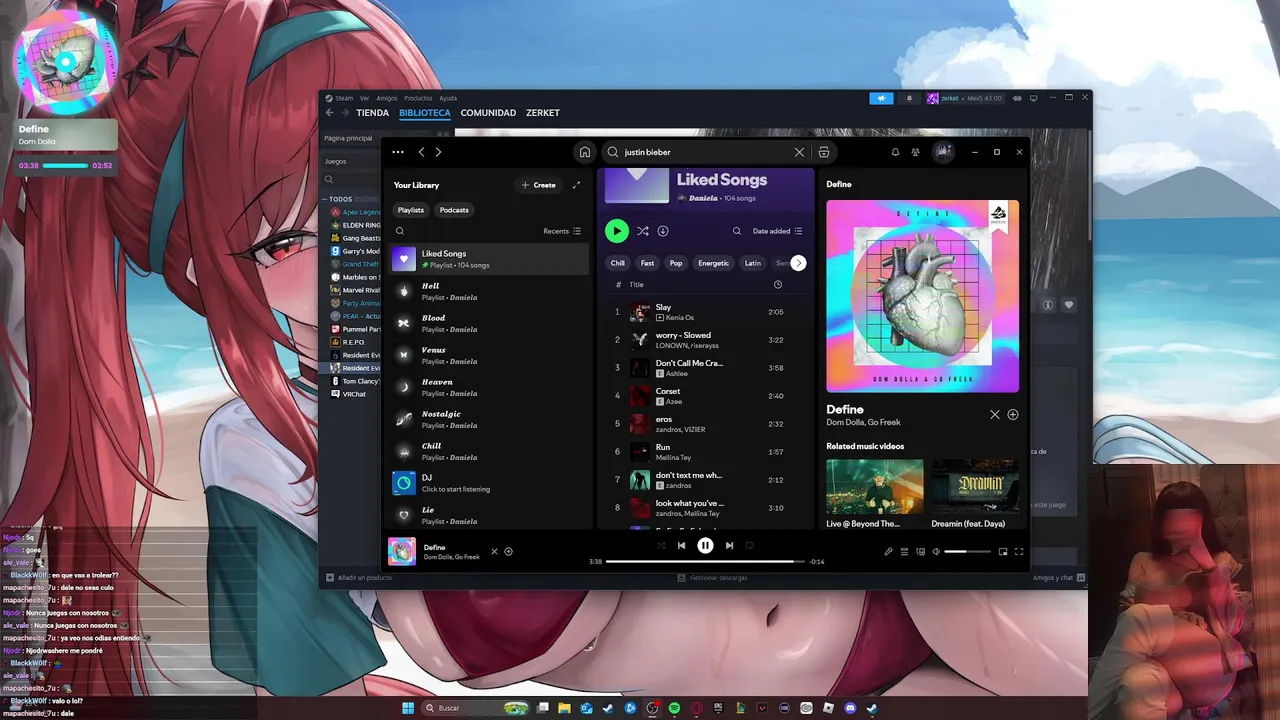Select the Fast filter chip
Image resolution: width=1280 pixels, height=720 pixels.
(x=647, y=263)
